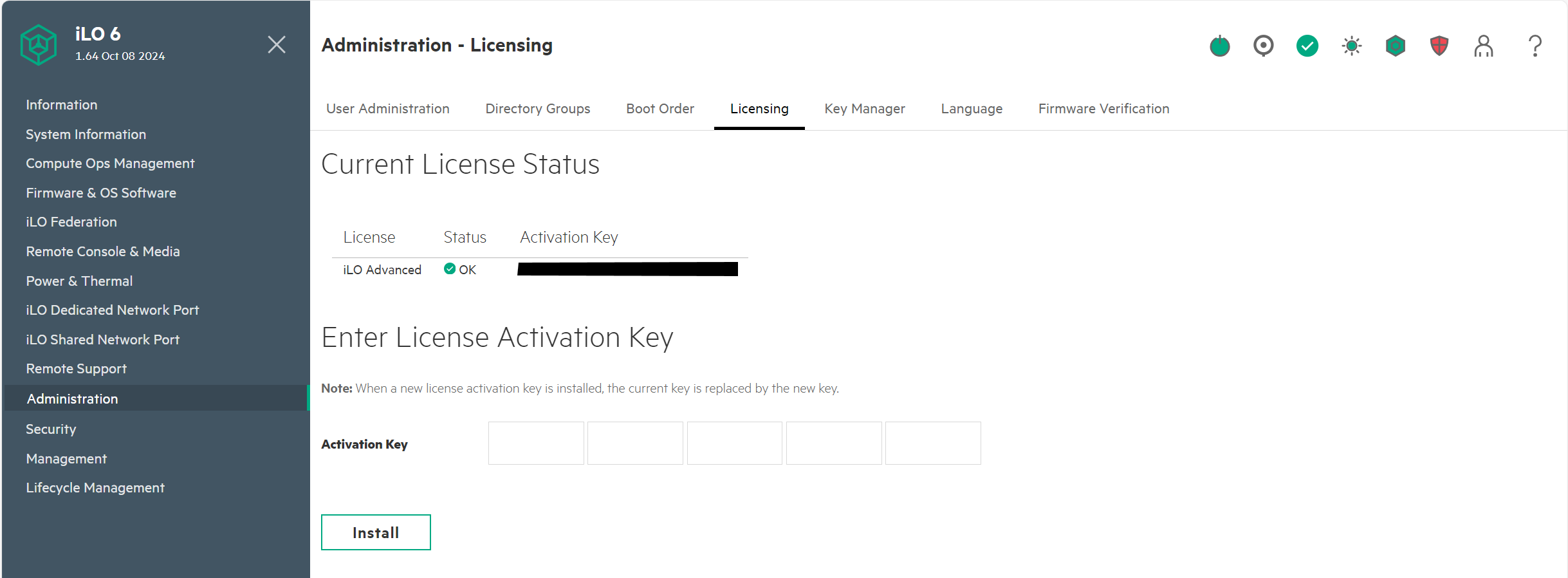The image size is (1568, 578).
Task: Open the system health checkmark icon
Action: click(x=1307, y=46)
